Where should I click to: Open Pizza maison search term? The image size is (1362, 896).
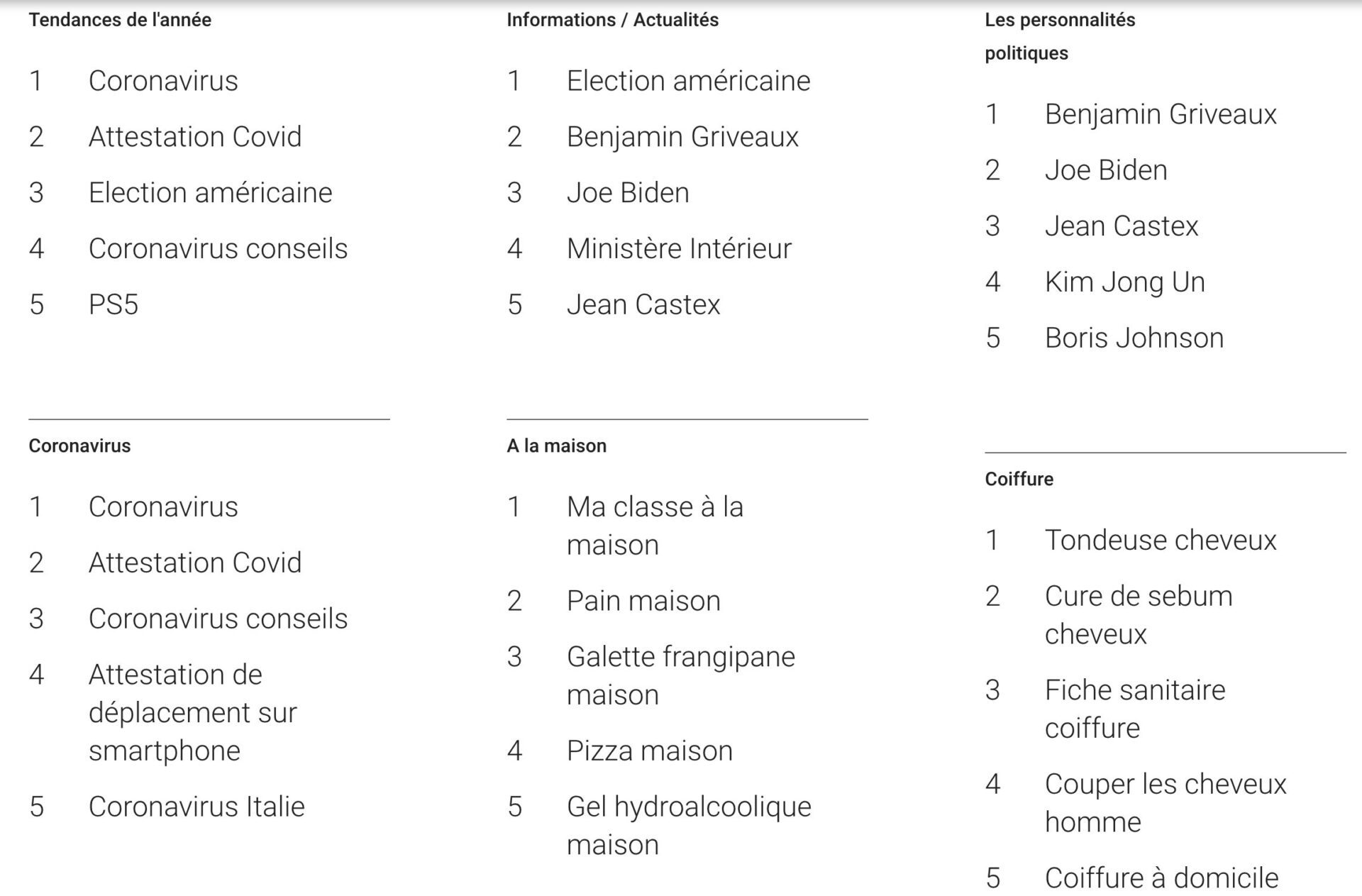click(x=649, y=751)
